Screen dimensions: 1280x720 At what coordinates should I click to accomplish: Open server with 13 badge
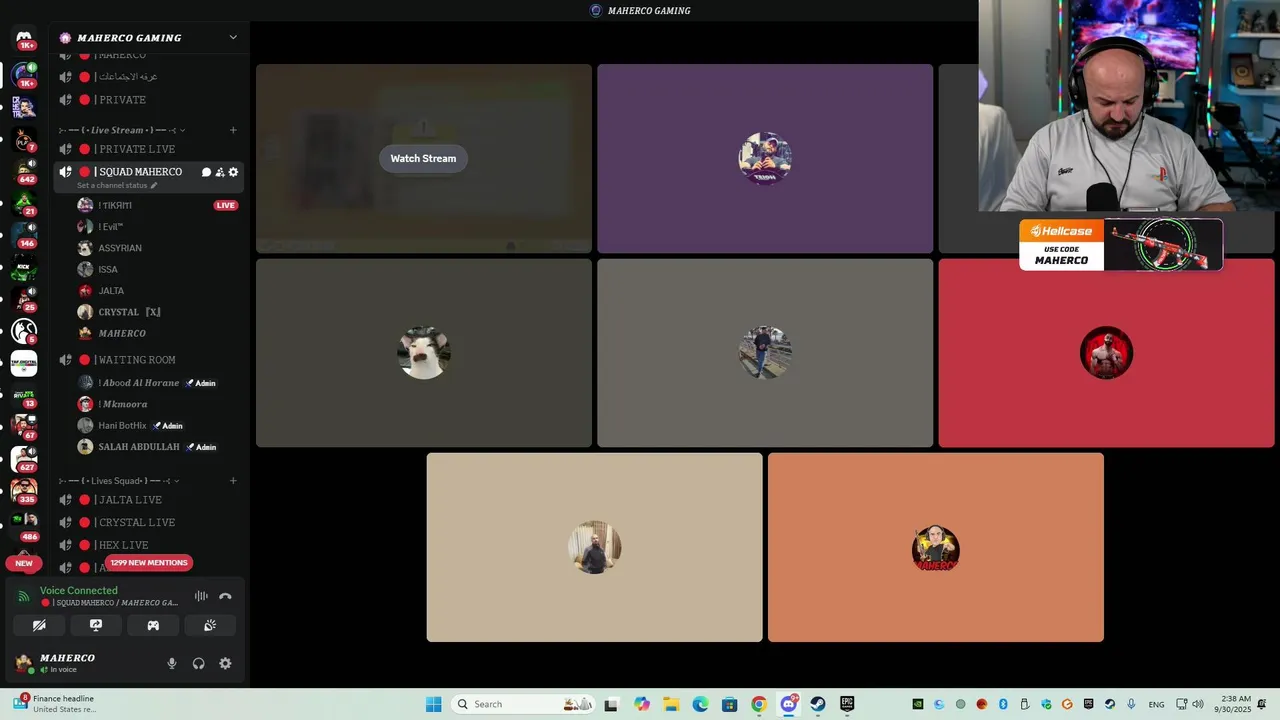pos(24,396)
